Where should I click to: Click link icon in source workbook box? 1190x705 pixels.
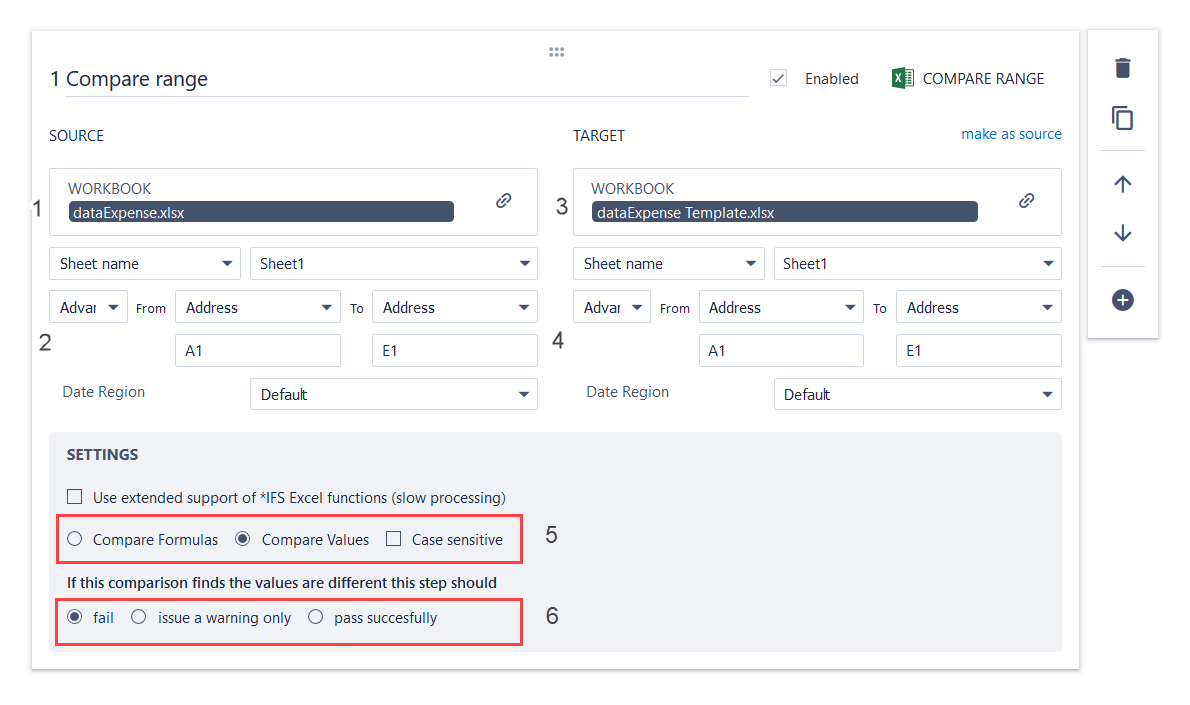click(504, 201)
